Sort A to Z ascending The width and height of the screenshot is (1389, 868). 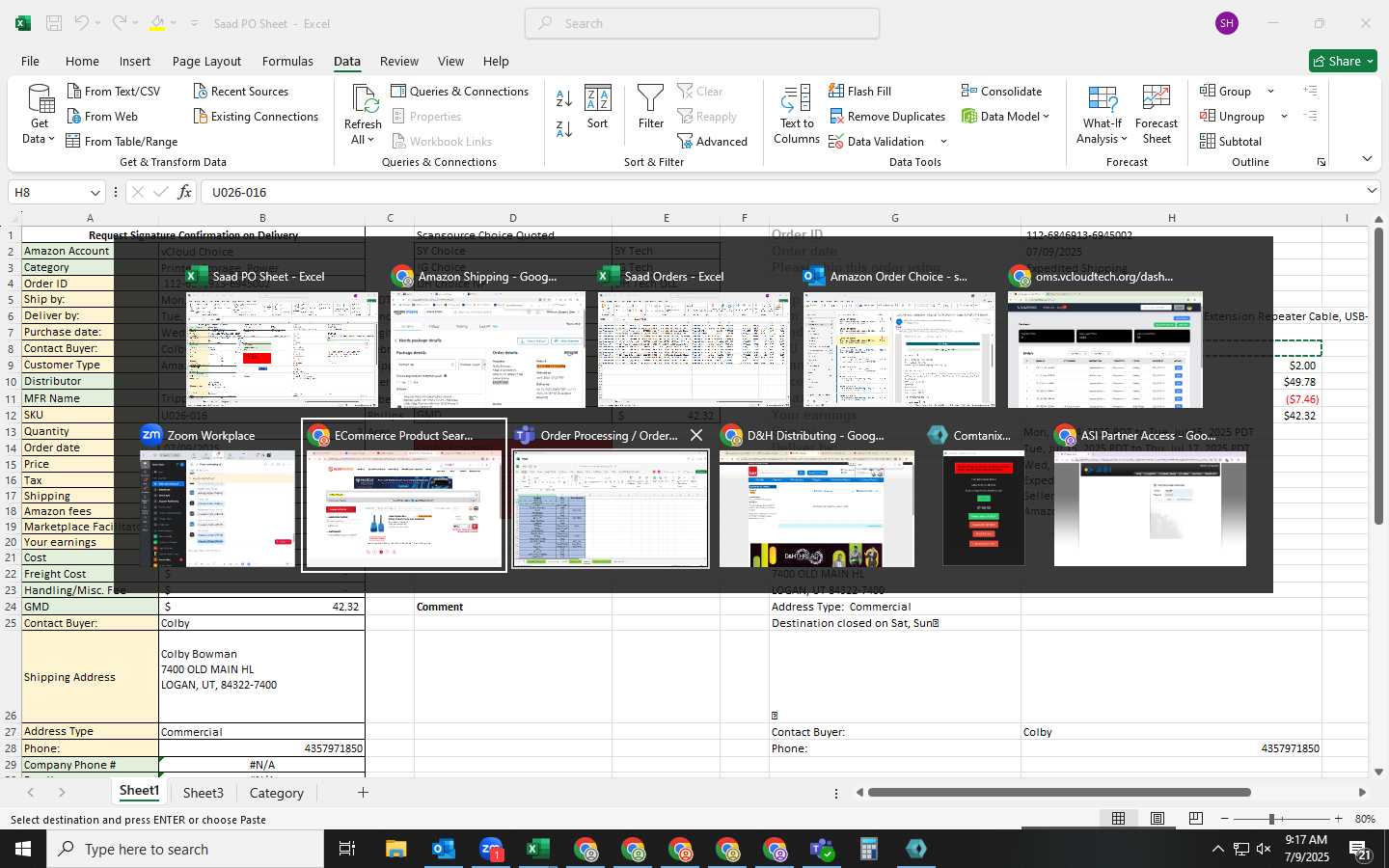[x=564, y=97]
